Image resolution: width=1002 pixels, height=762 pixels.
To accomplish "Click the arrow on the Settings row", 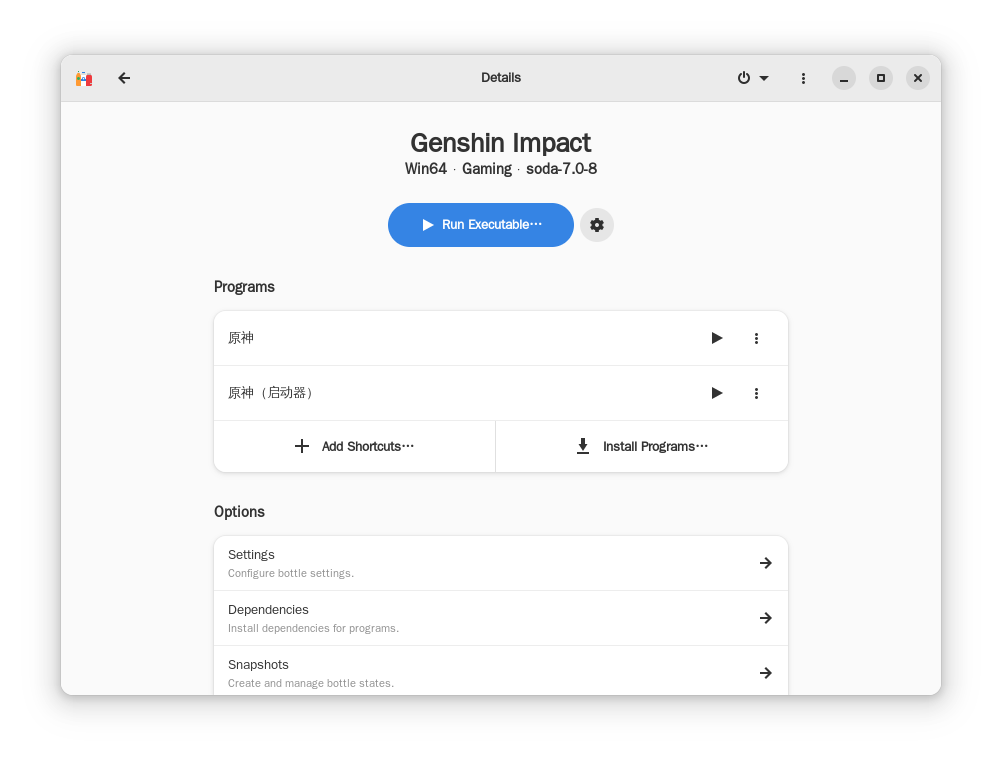I will click(x=766, y=563).
